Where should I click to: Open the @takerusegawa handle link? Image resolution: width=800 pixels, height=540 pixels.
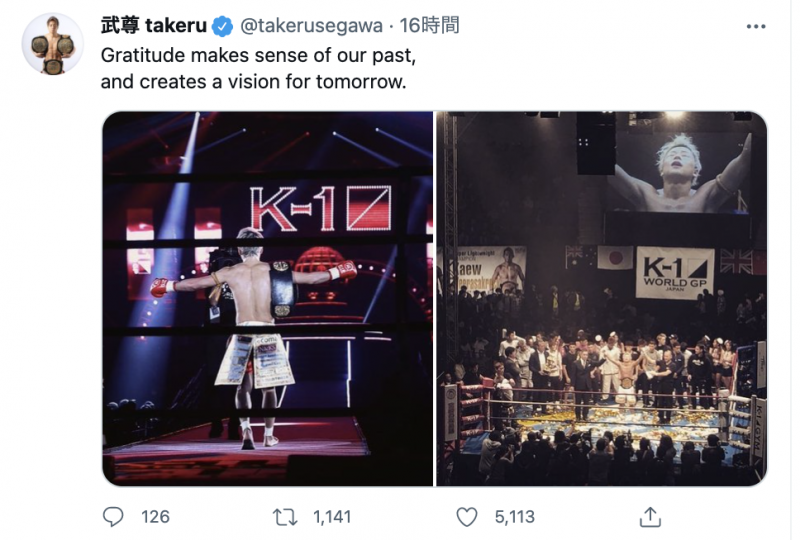(300, 26)
